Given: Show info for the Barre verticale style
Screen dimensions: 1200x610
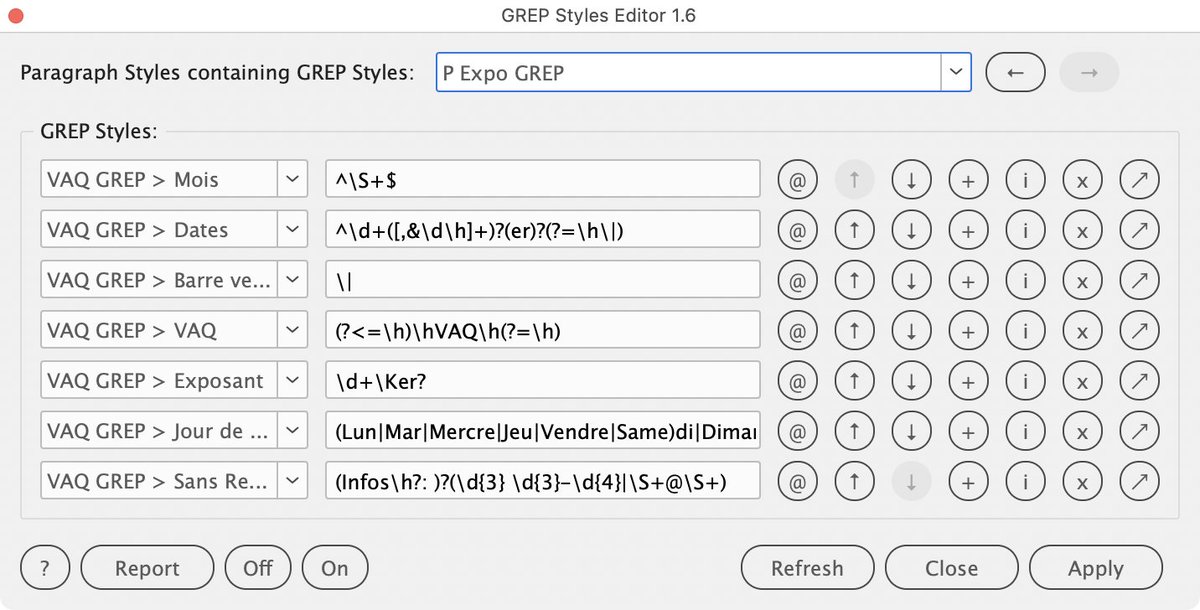Looking at the screenshot, I should (1025, 279).
